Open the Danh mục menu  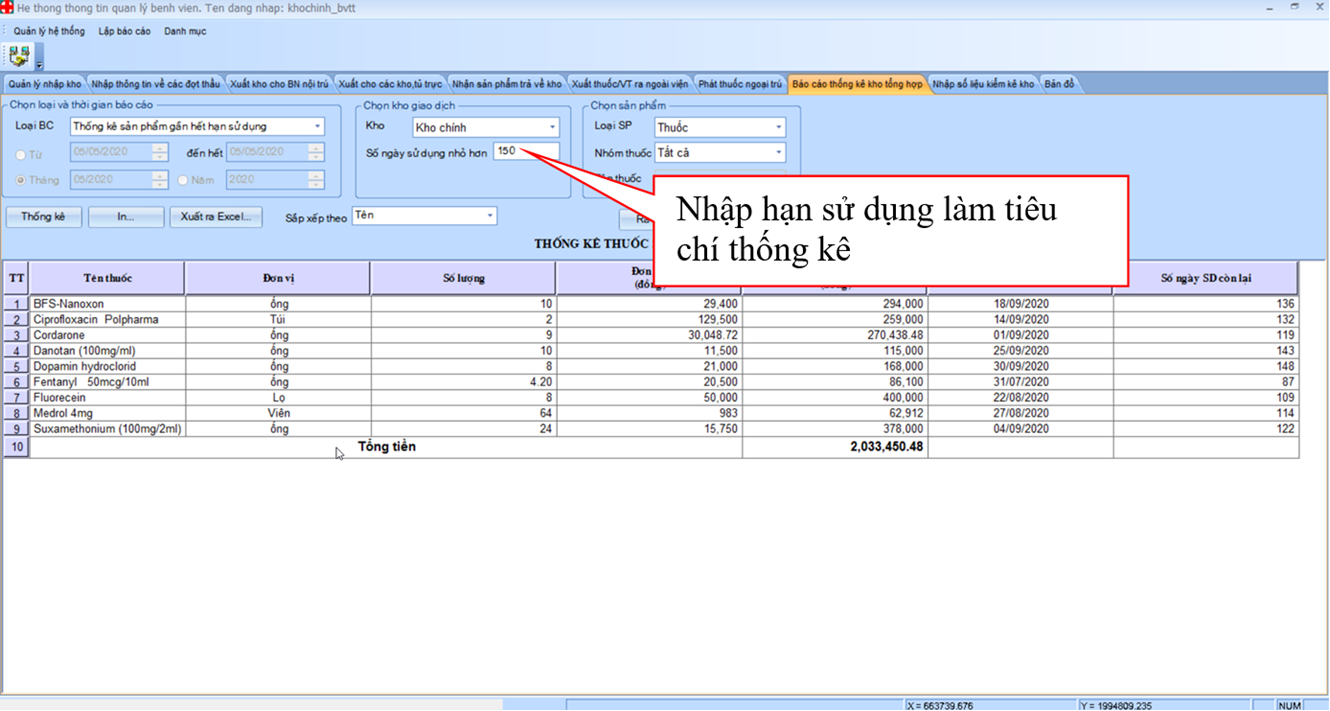(x=185, y=31)
